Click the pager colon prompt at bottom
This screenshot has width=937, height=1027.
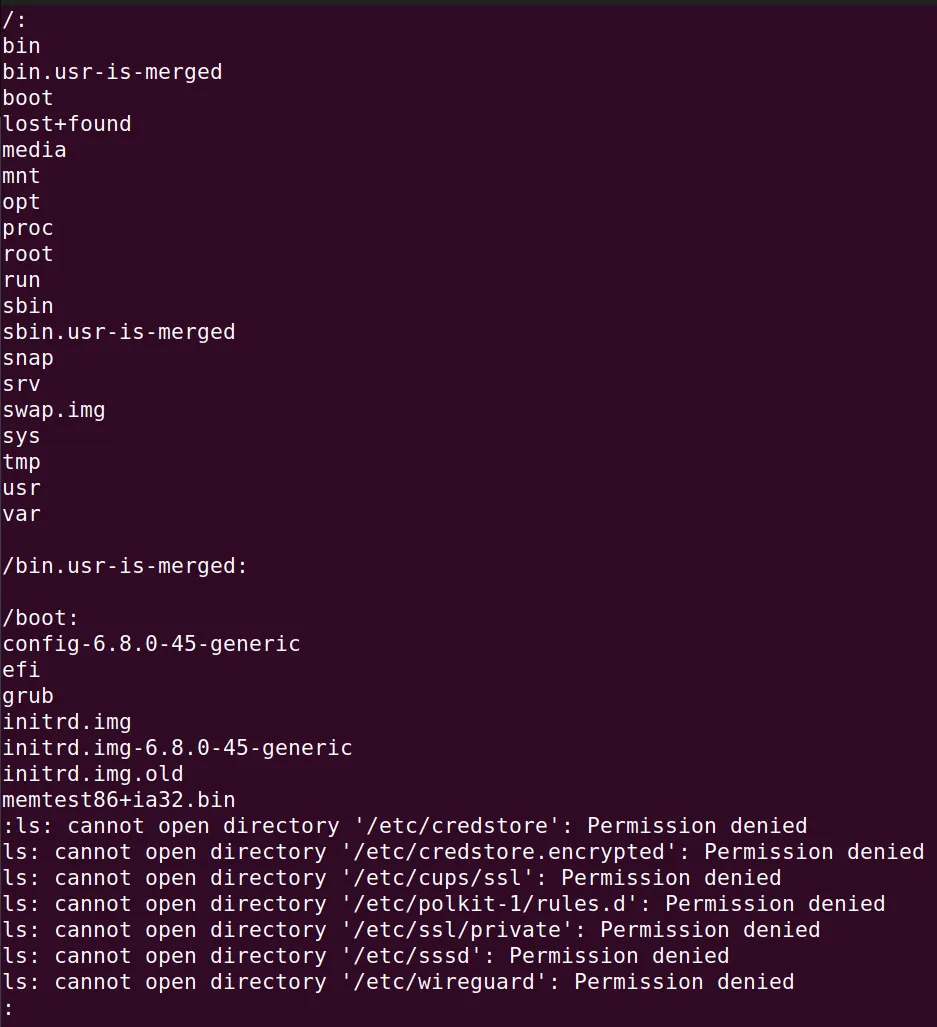tap(8, 1009)
